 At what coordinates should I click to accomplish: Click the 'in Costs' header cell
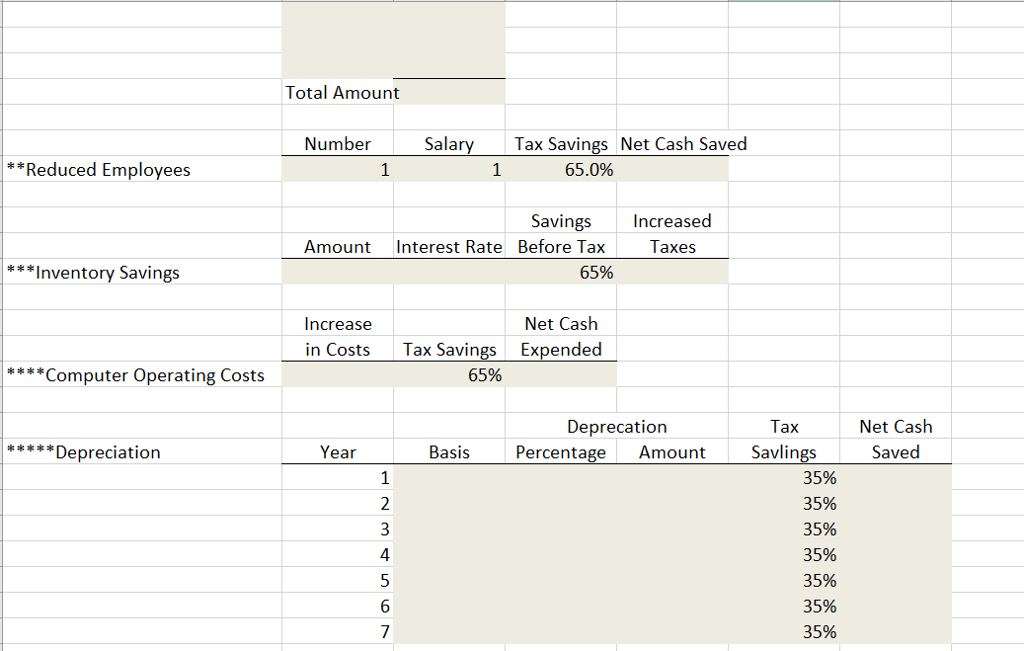pos(338,349)
